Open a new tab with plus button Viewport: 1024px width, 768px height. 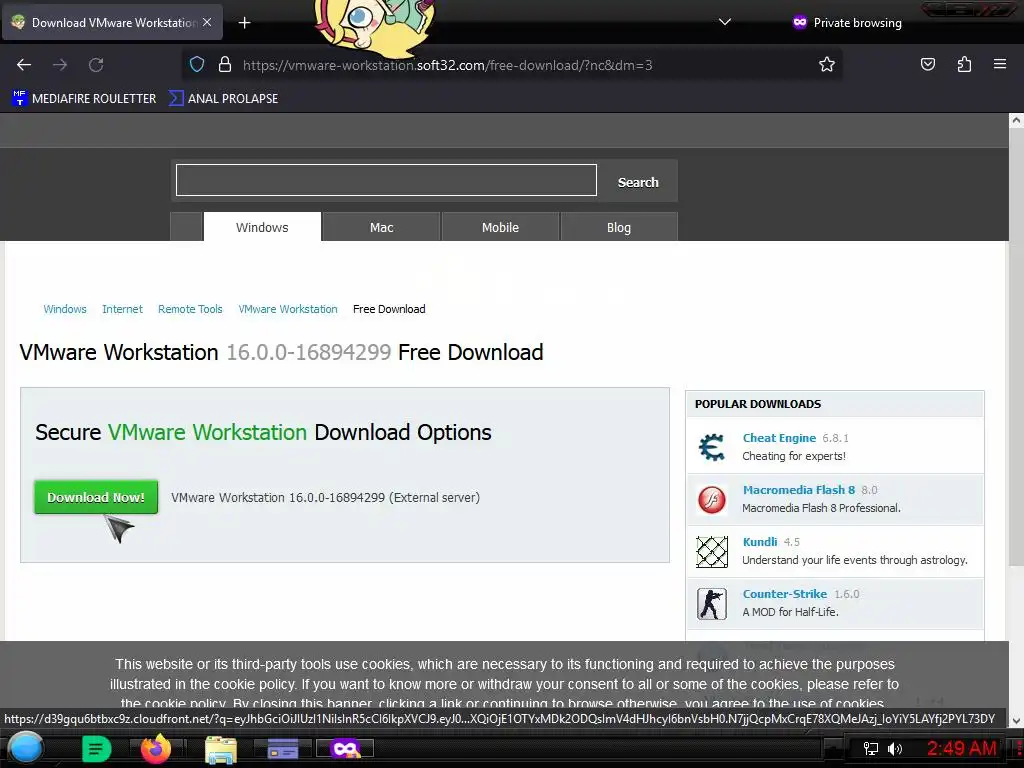(x=244, y=23)
